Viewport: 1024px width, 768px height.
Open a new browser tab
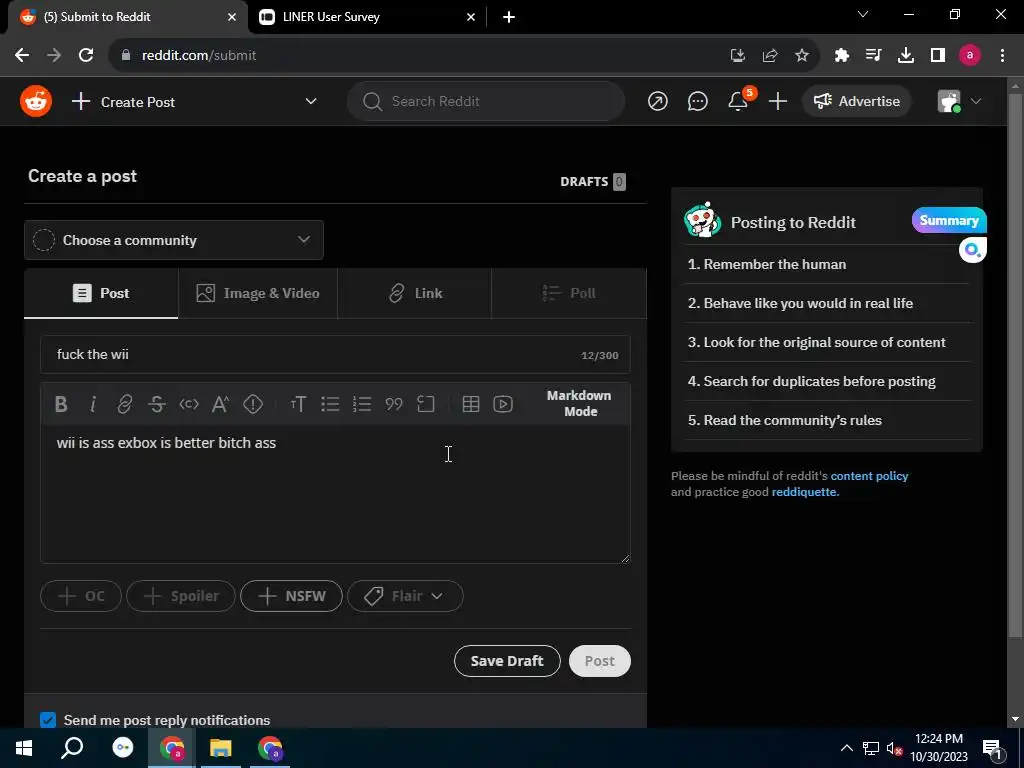[x=509, y=17]
